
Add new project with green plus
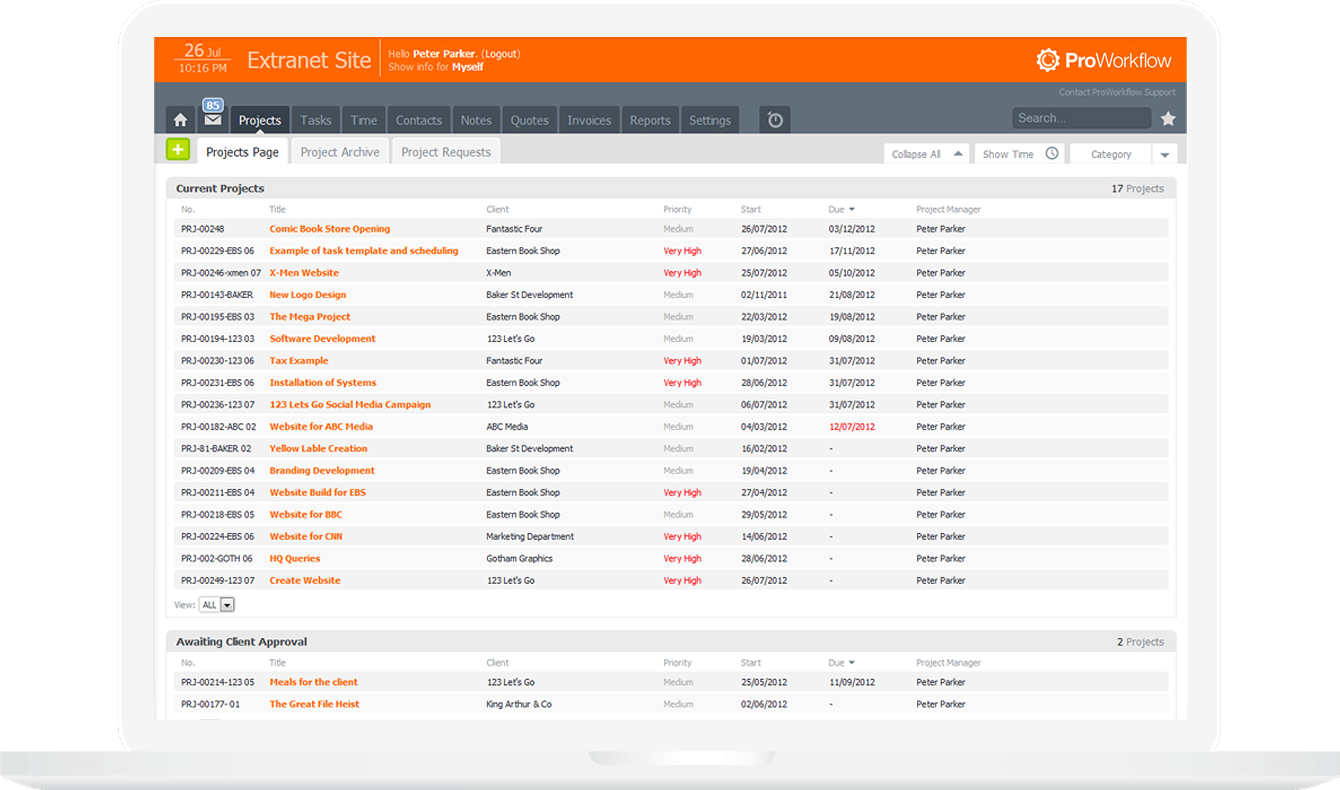click(x=178, y=150)
